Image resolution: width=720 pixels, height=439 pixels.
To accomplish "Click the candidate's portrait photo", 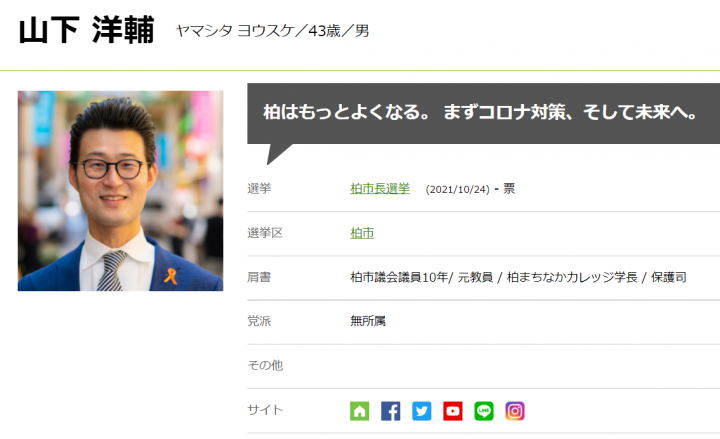I will (120, 191).
